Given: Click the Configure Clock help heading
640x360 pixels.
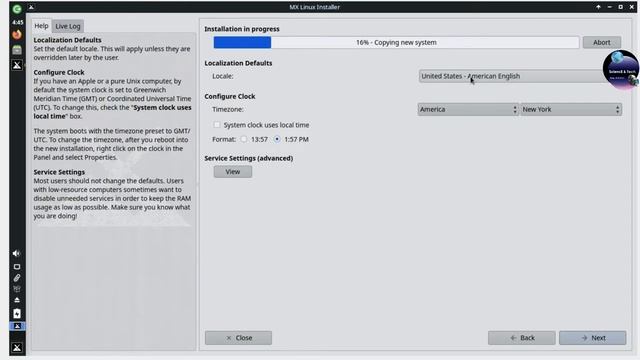Looking at the screenshot, I should click(59, 72).
